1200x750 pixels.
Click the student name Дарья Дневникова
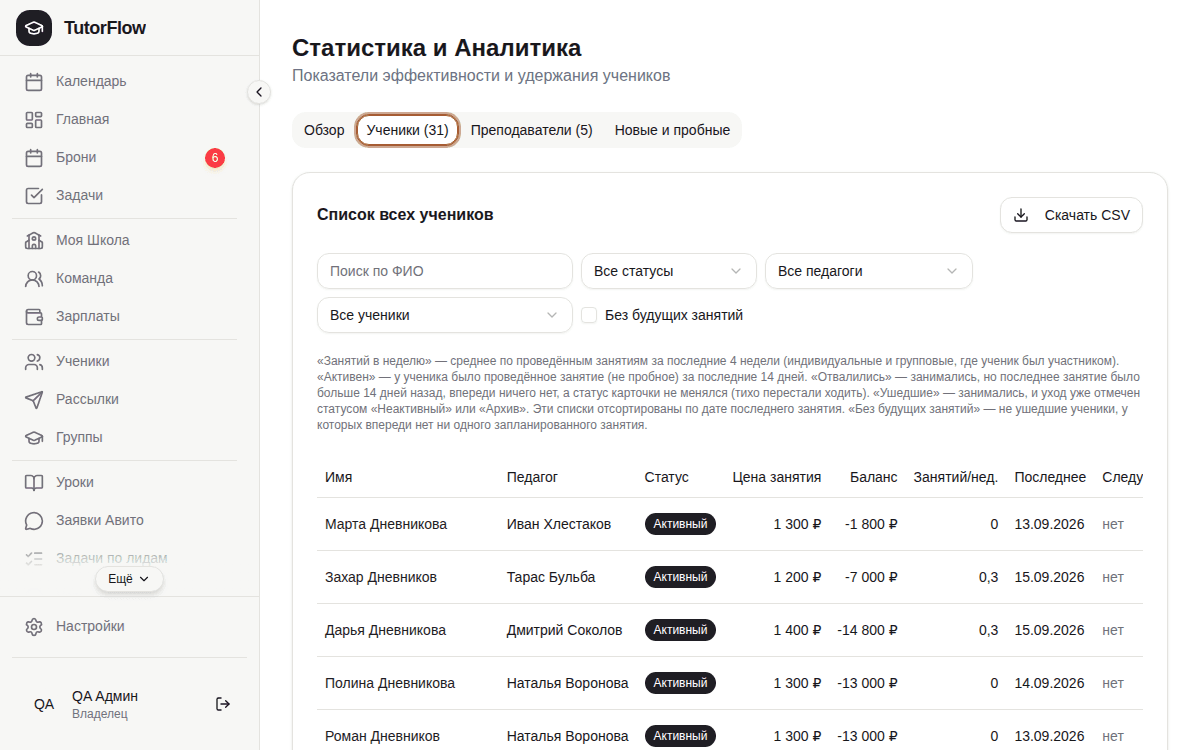pyautogui.click(x=385, y=630)
